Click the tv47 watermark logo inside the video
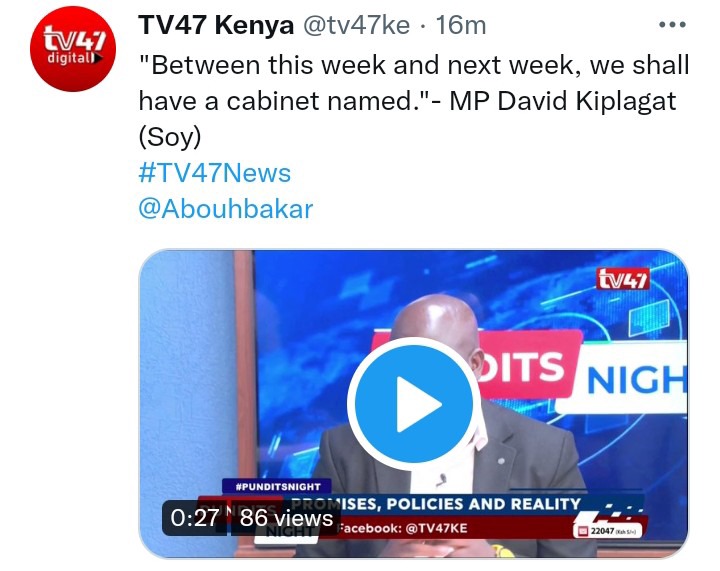This screenshot has height=571, width=720. coord(623,279)
